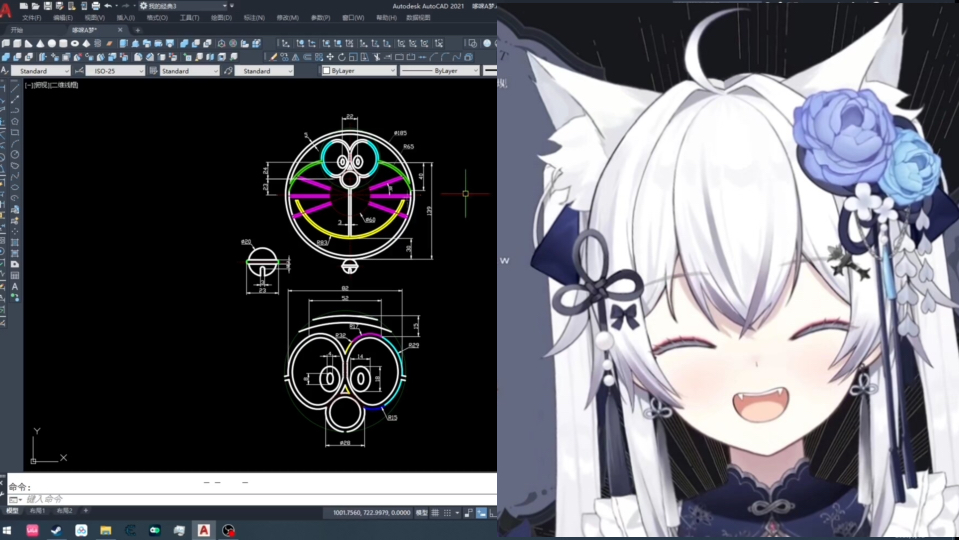Toggle snap mode dotted grid icon
This screenshot has height=540, width=959.
click(x=447, y=512)
